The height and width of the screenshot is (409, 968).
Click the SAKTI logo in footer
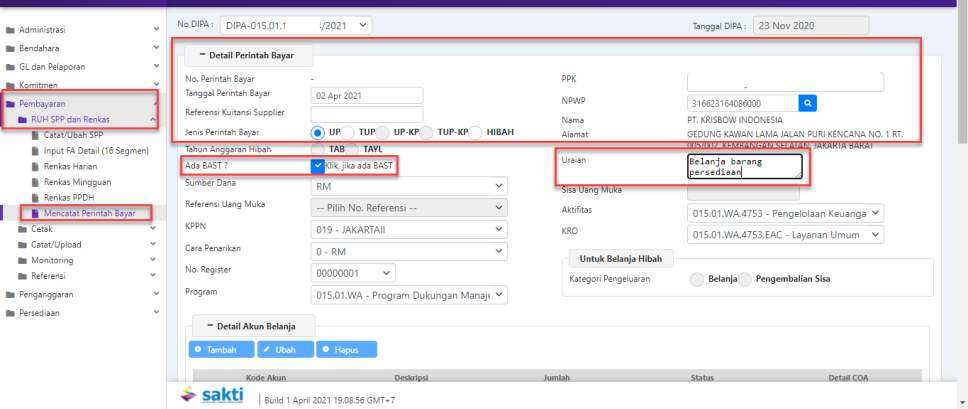[x=211, y=395]
